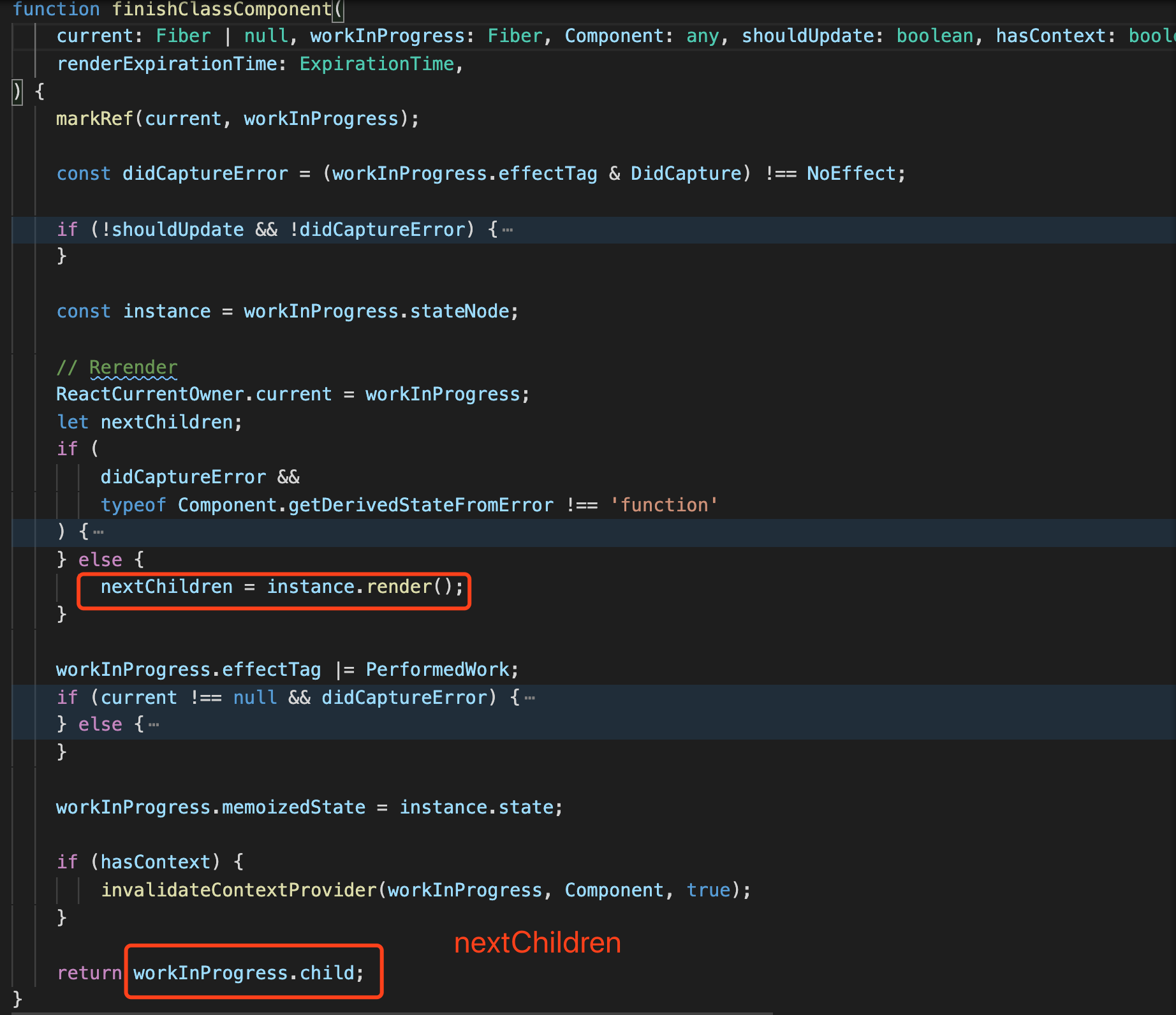Screen dimensions: 1176x1015
Task: Click hasContext inside the if condition
Action: 156,863
